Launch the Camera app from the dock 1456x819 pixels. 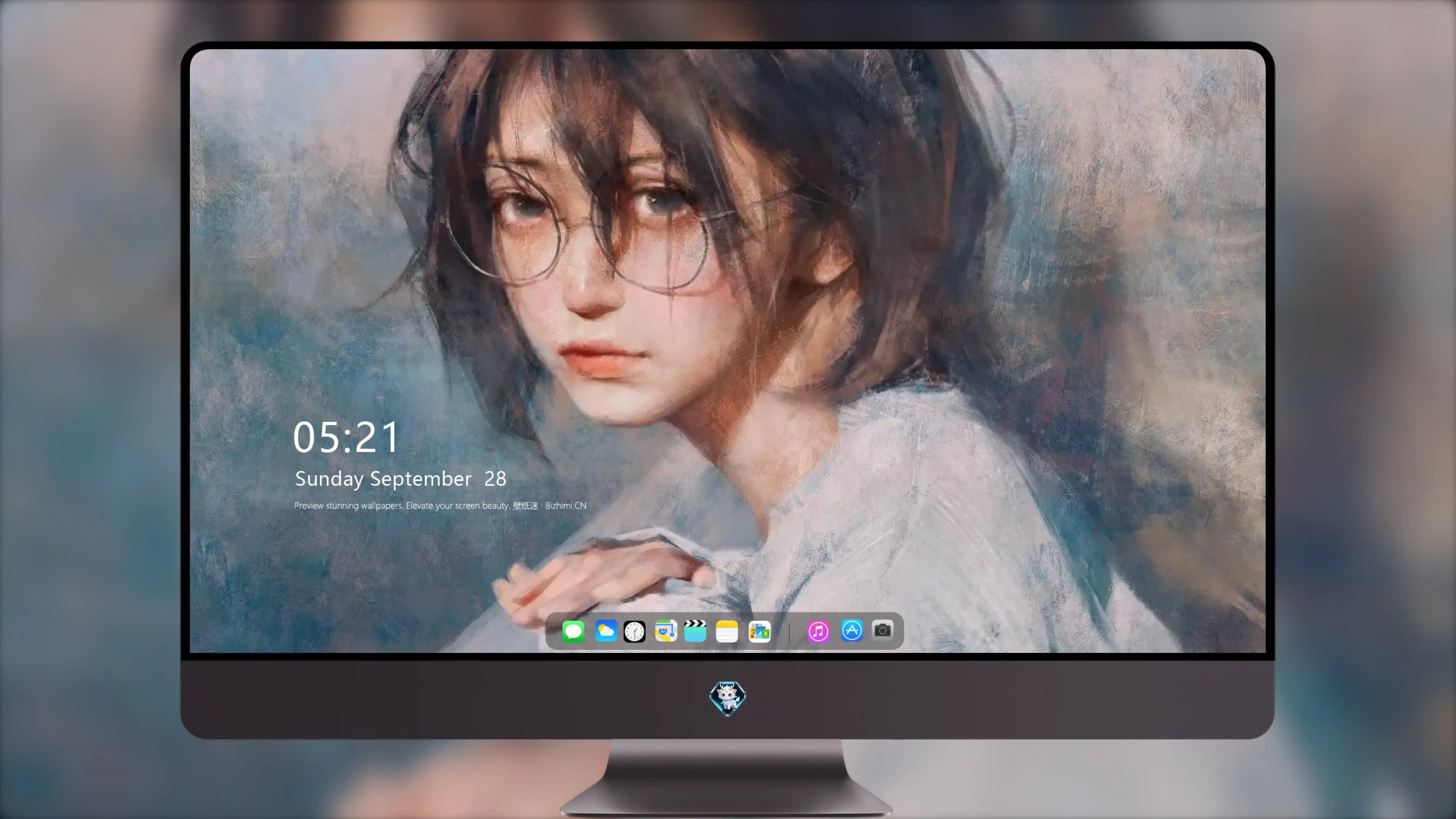coord(882,630)
